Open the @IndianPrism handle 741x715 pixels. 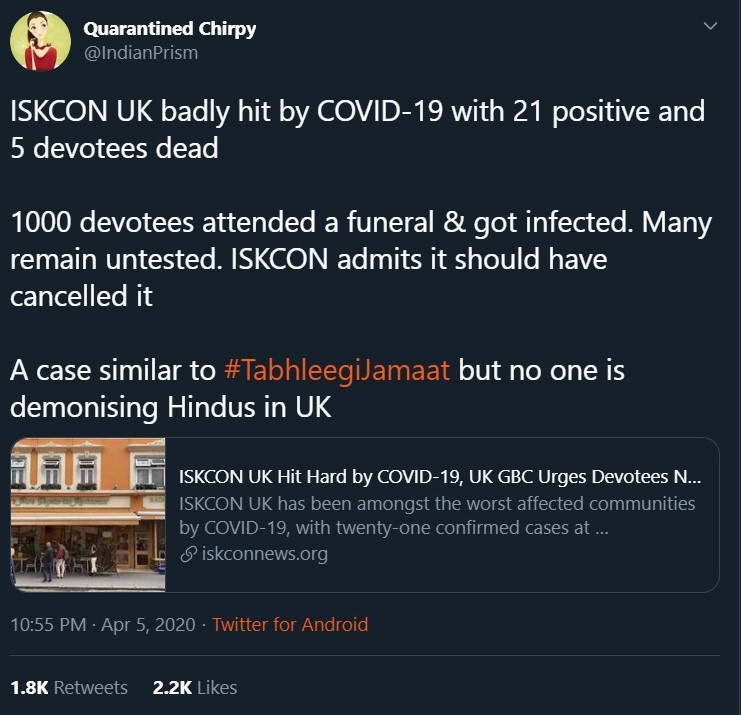pos(140,53)
